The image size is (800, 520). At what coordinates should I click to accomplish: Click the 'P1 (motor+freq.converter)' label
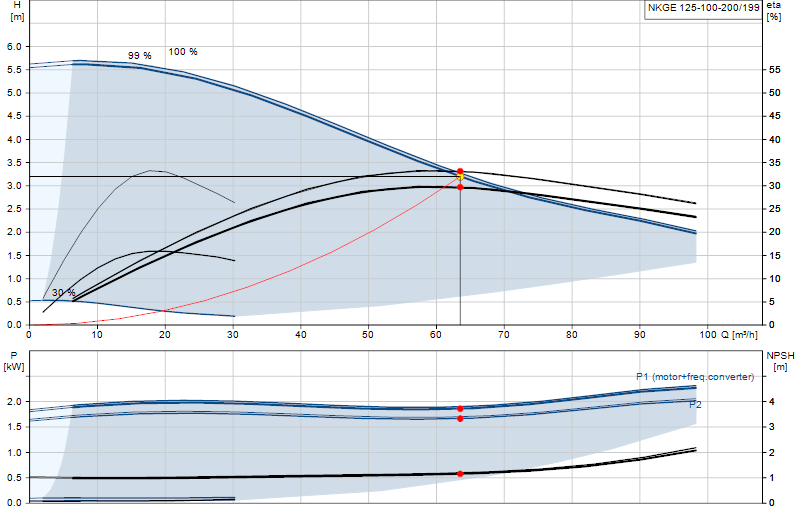point(695,377)
